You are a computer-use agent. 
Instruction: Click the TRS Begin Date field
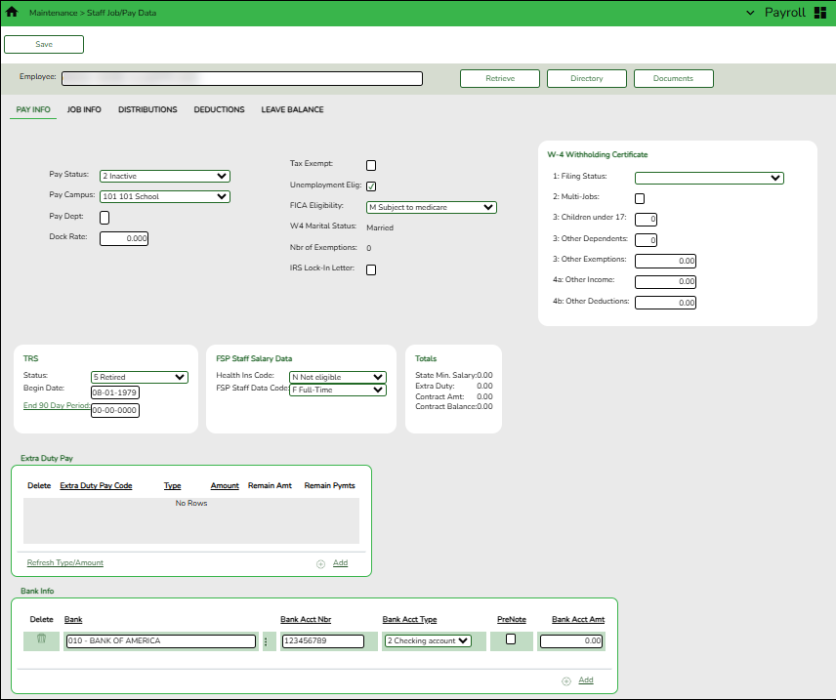(x=115, y=393)
